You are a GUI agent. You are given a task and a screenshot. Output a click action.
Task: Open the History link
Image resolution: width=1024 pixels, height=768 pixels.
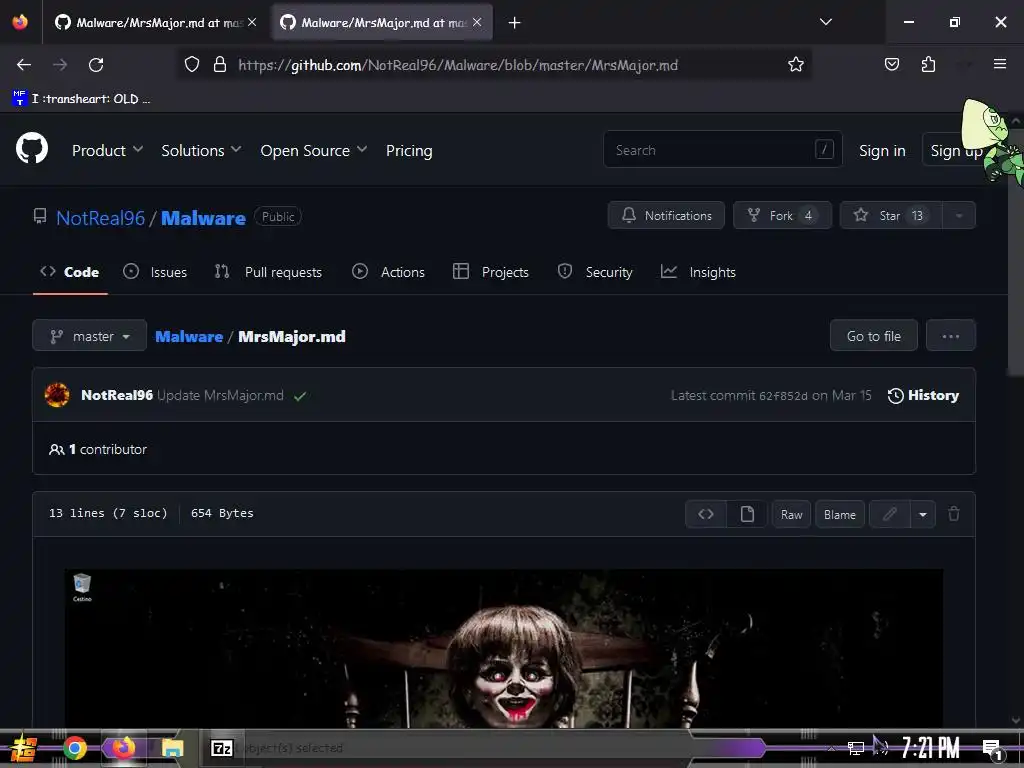(923, 396)
